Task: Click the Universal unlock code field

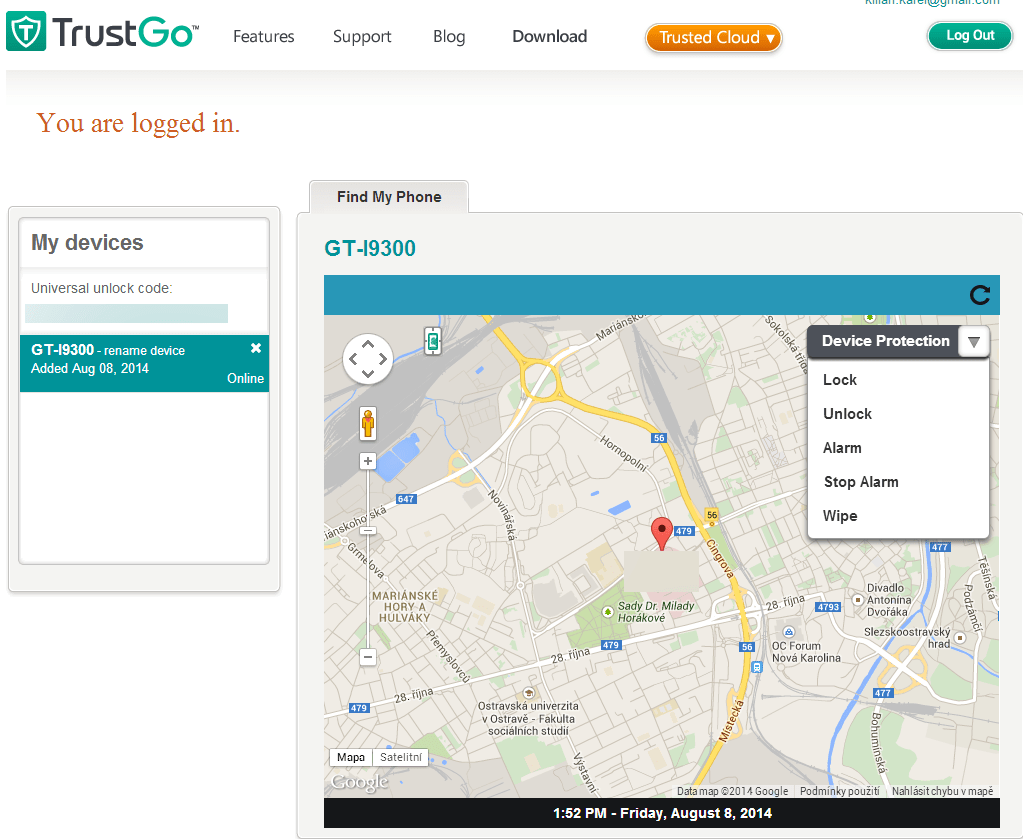Action: tap(127, 313)
